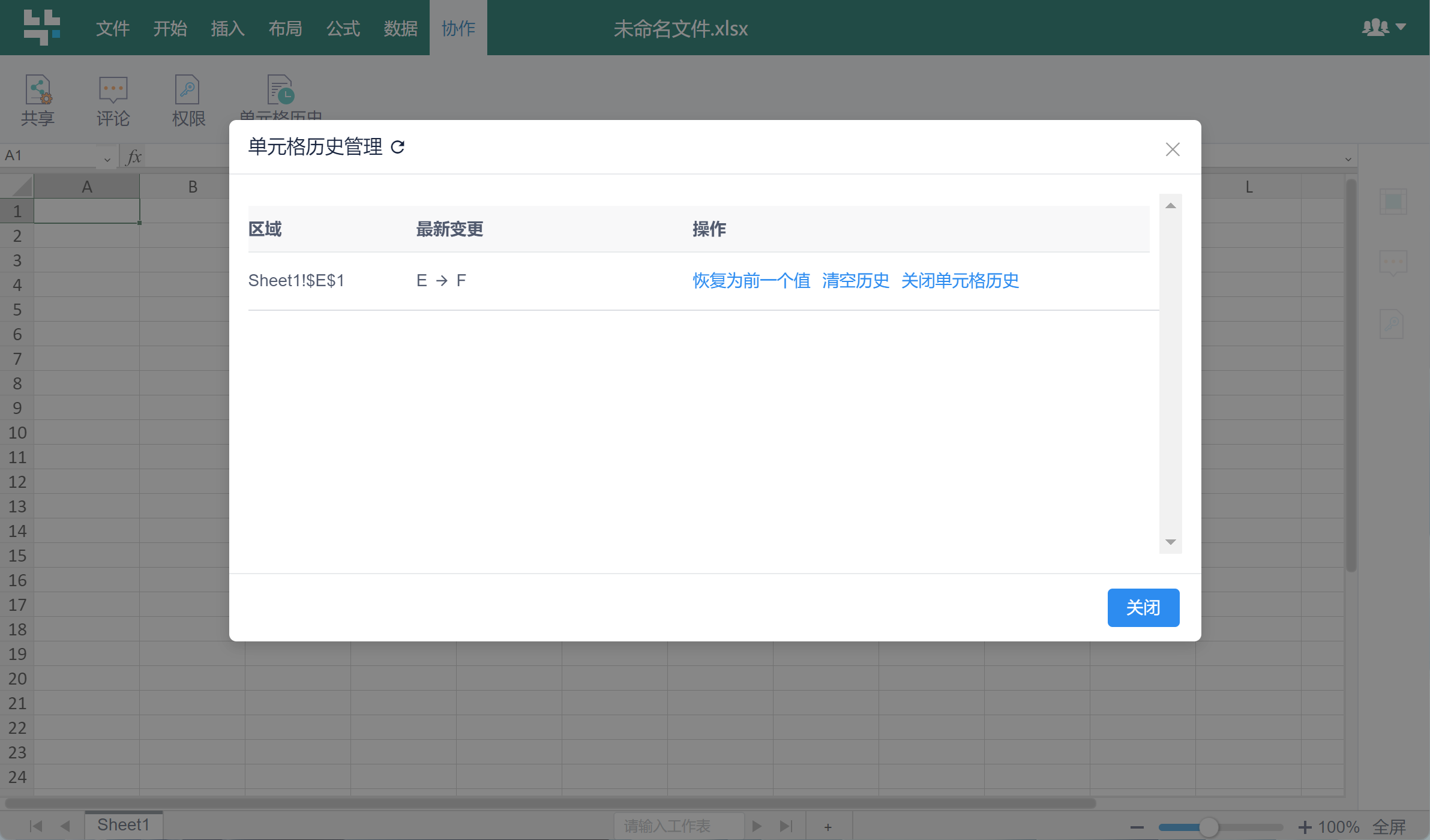Click the dialog scrollbar up arrow
The height and width of the screenshot is (840, 1430).
[1170, 205]
